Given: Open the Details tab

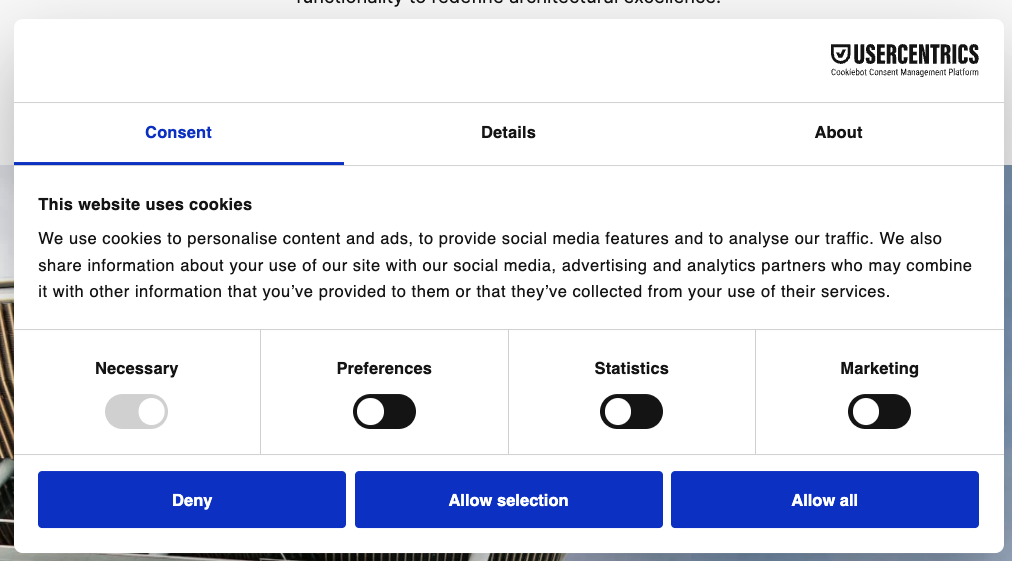Looking at the screenshot, I should 508,132.
